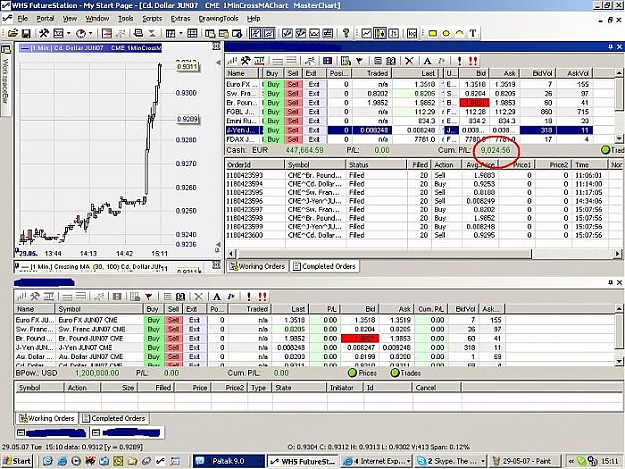Toggle the second highlighted chart mode button in the main toolbar
Screen dimensions: 625x469
tap(269, 33)
